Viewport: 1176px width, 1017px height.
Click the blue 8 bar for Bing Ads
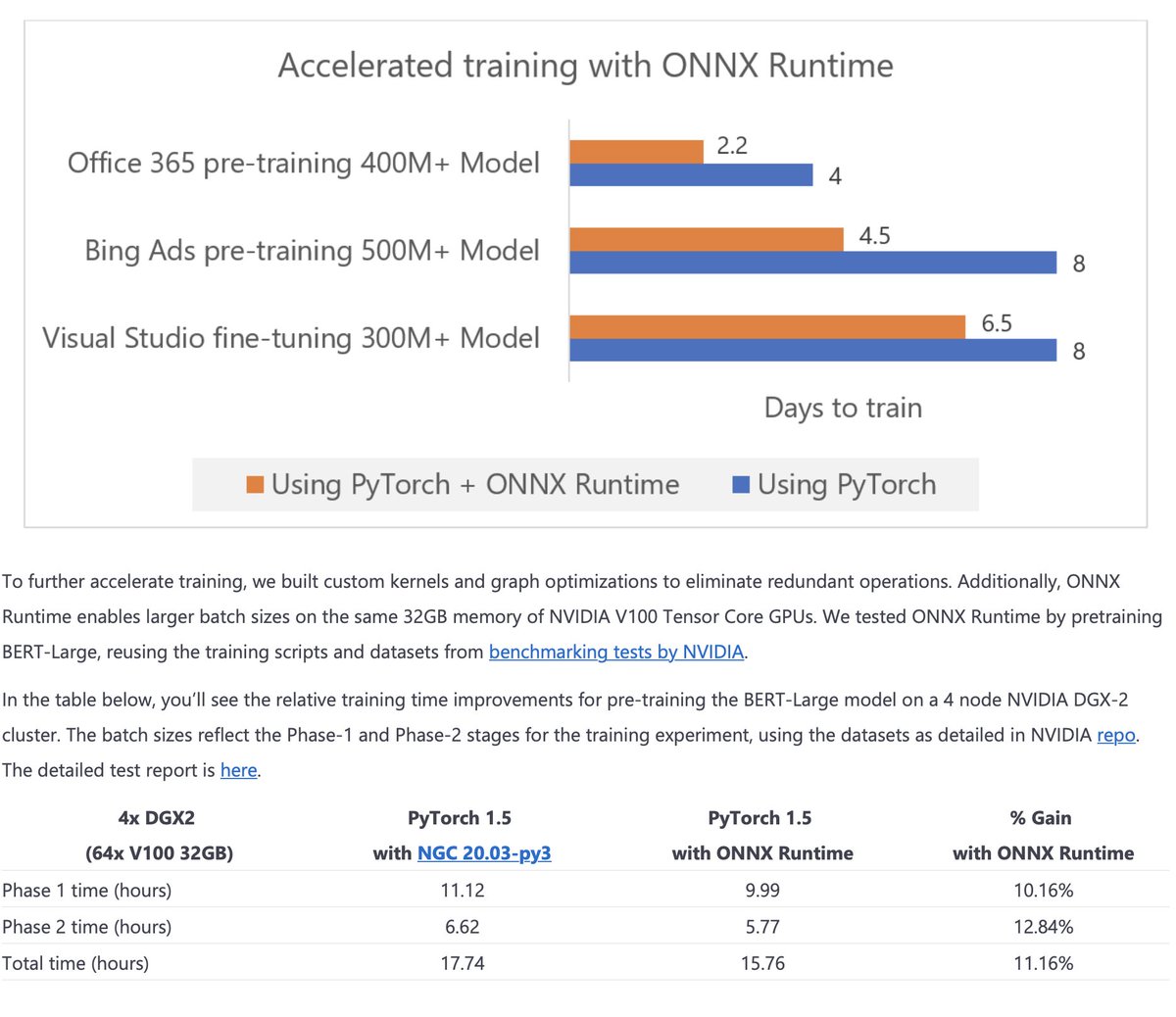813,262
